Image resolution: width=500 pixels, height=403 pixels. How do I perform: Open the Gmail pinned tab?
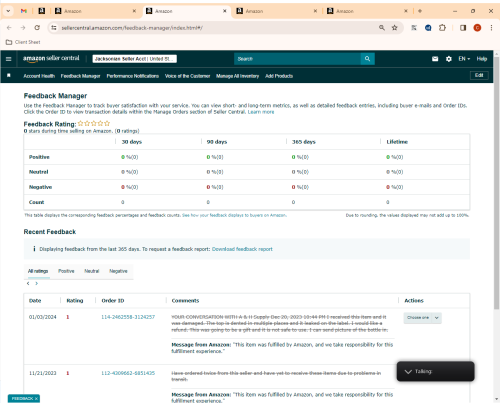pos(24,11)
